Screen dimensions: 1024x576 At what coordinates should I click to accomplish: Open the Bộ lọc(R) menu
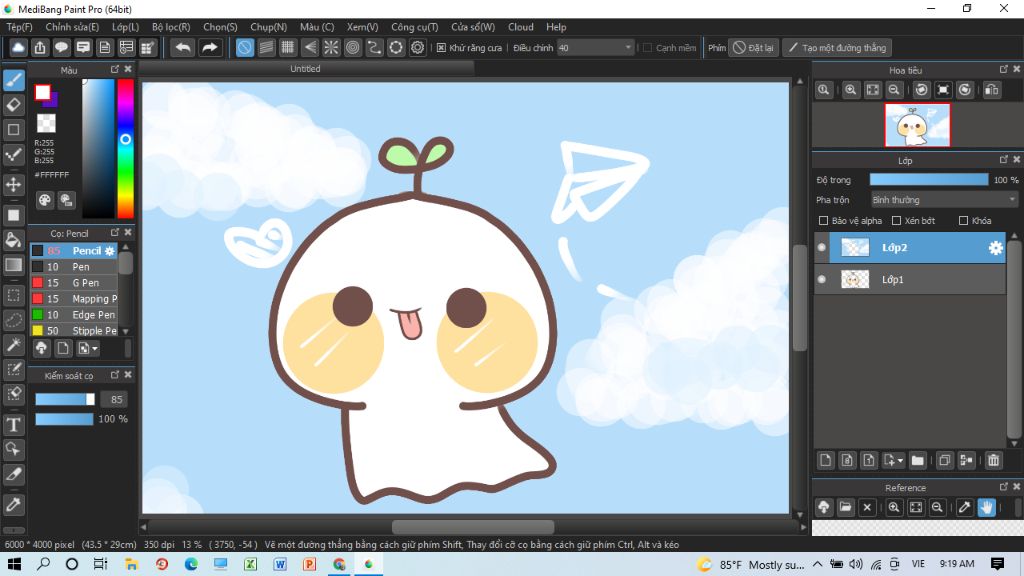171,27
